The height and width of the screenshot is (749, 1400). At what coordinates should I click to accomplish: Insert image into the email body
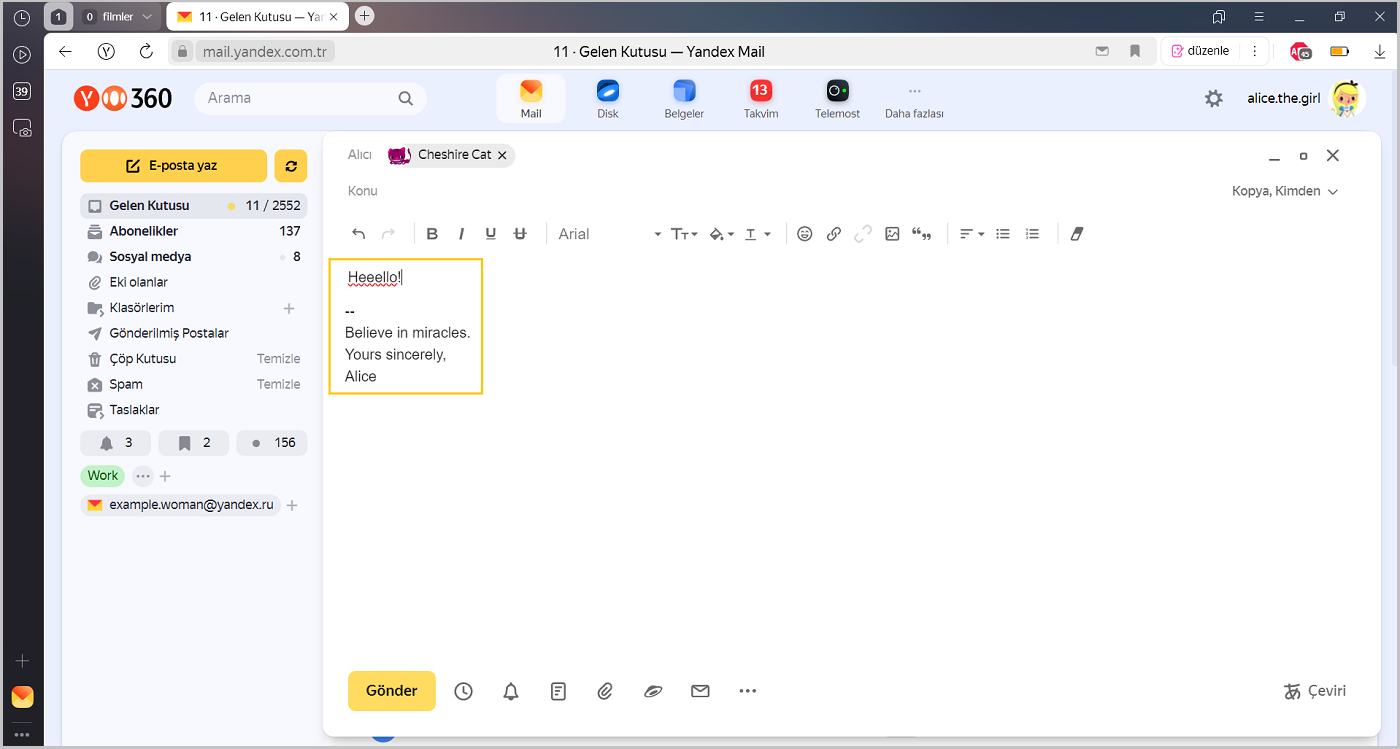[892, 234]
